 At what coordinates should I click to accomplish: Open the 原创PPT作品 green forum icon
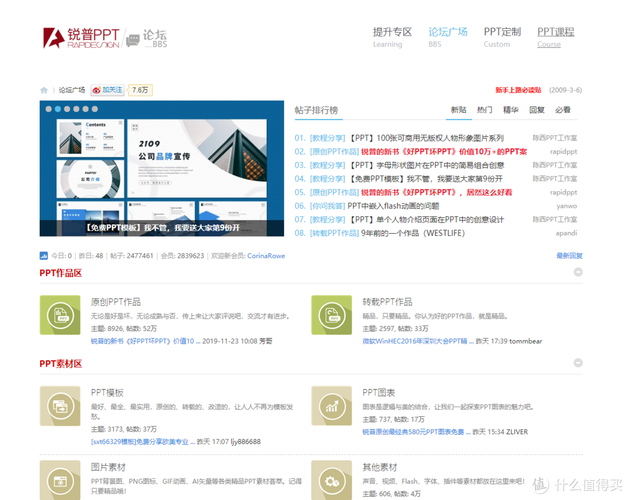(60, 315)
